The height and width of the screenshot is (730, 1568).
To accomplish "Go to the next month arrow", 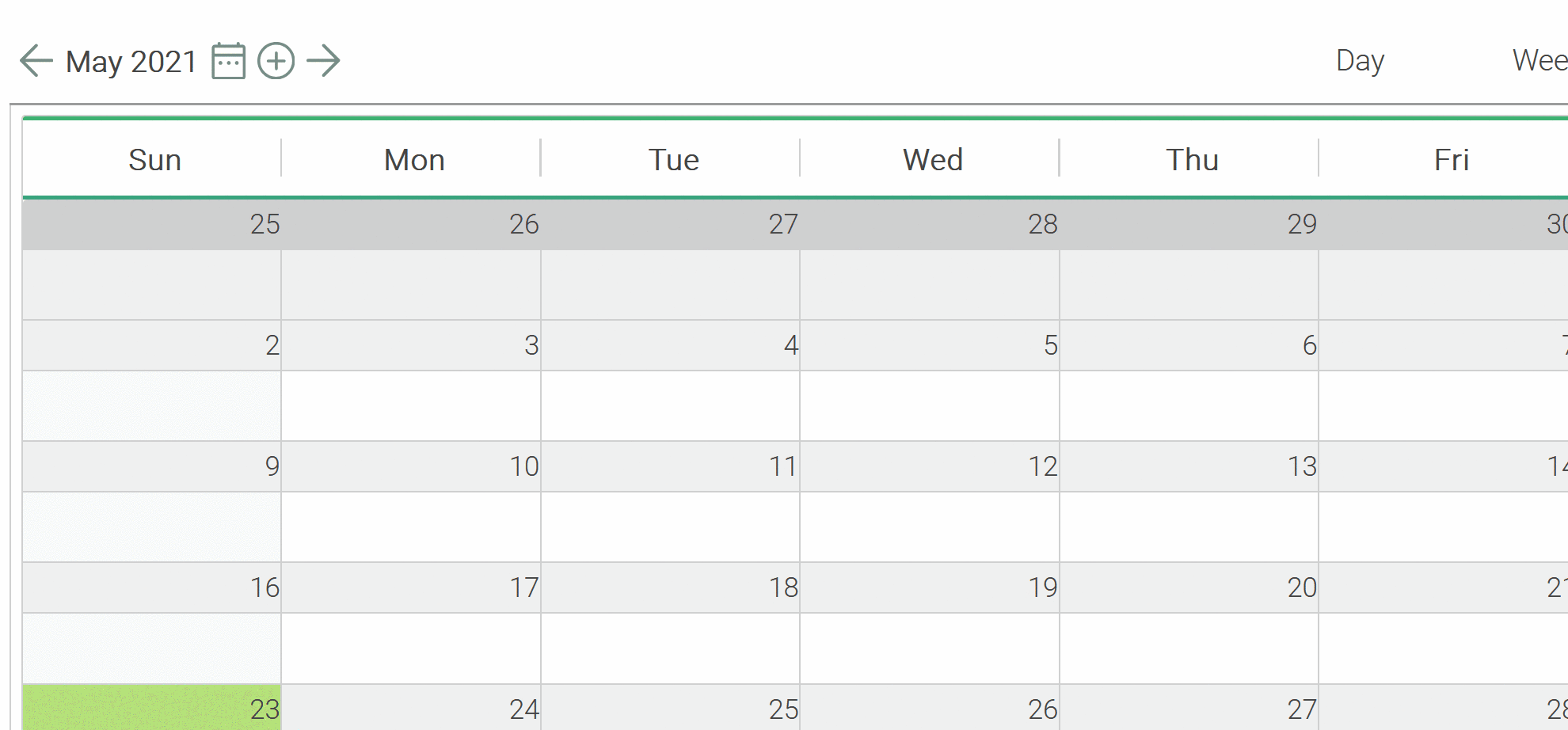I will pyautogui.click(x=324, y=61).
